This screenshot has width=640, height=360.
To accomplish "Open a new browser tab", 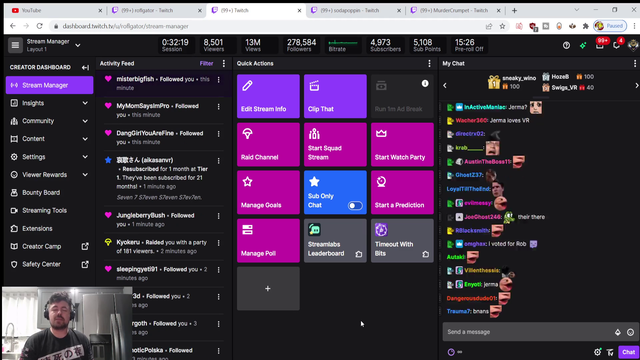I will pos(514,10).
